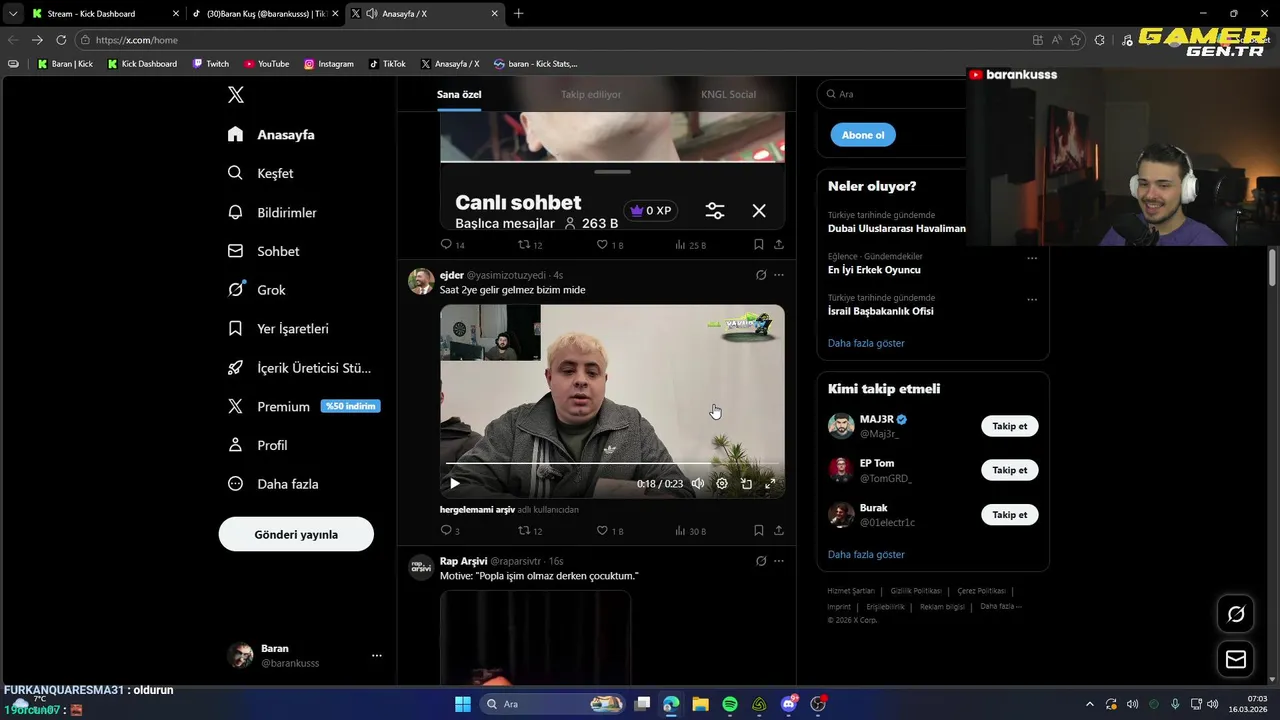Reply to the live stream post
Image resolution: width=1280 pixels, height=720 pixels.
(452, 244)
